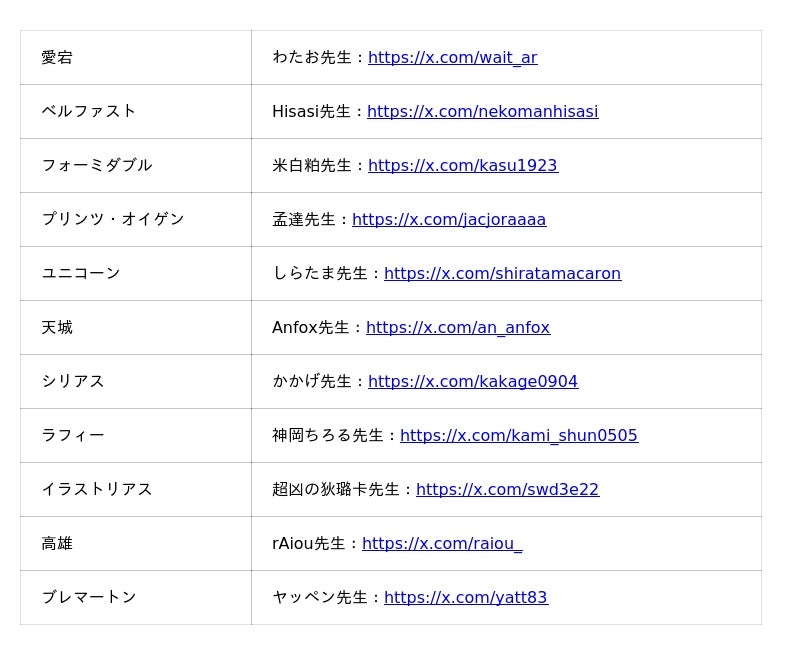Follow the kami_shun0505 profile link
The image size is (800, 655).
(518, 436)
